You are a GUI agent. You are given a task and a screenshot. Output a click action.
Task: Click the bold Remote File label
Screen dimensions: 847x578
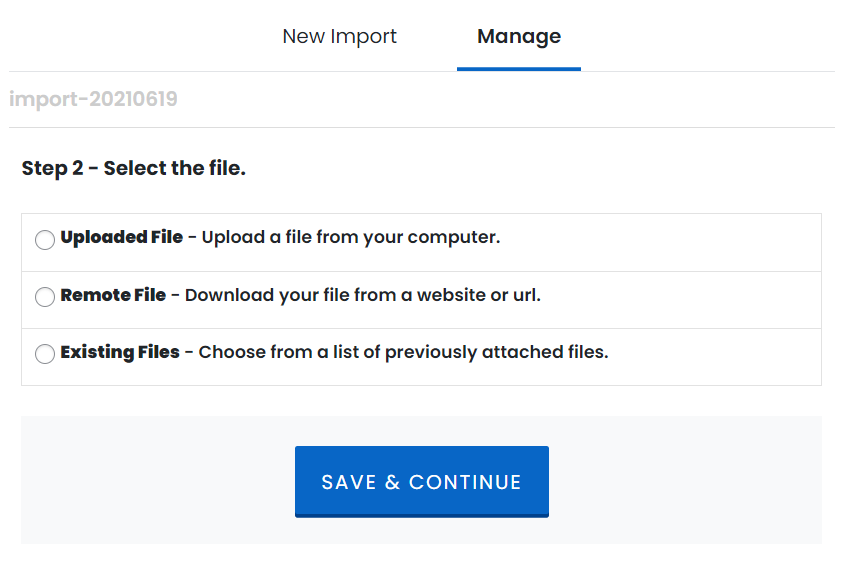(x=113, y=295)
